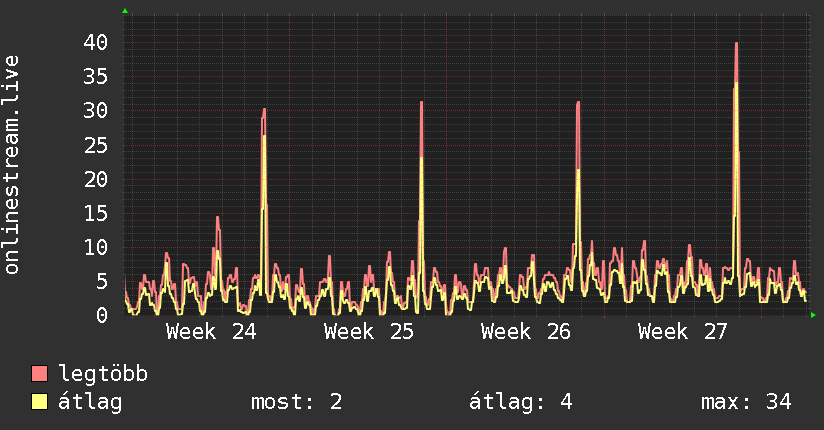Click the green arrow ending the x-axis
This screenshot has height=430, width=824.
coord(813,315)
